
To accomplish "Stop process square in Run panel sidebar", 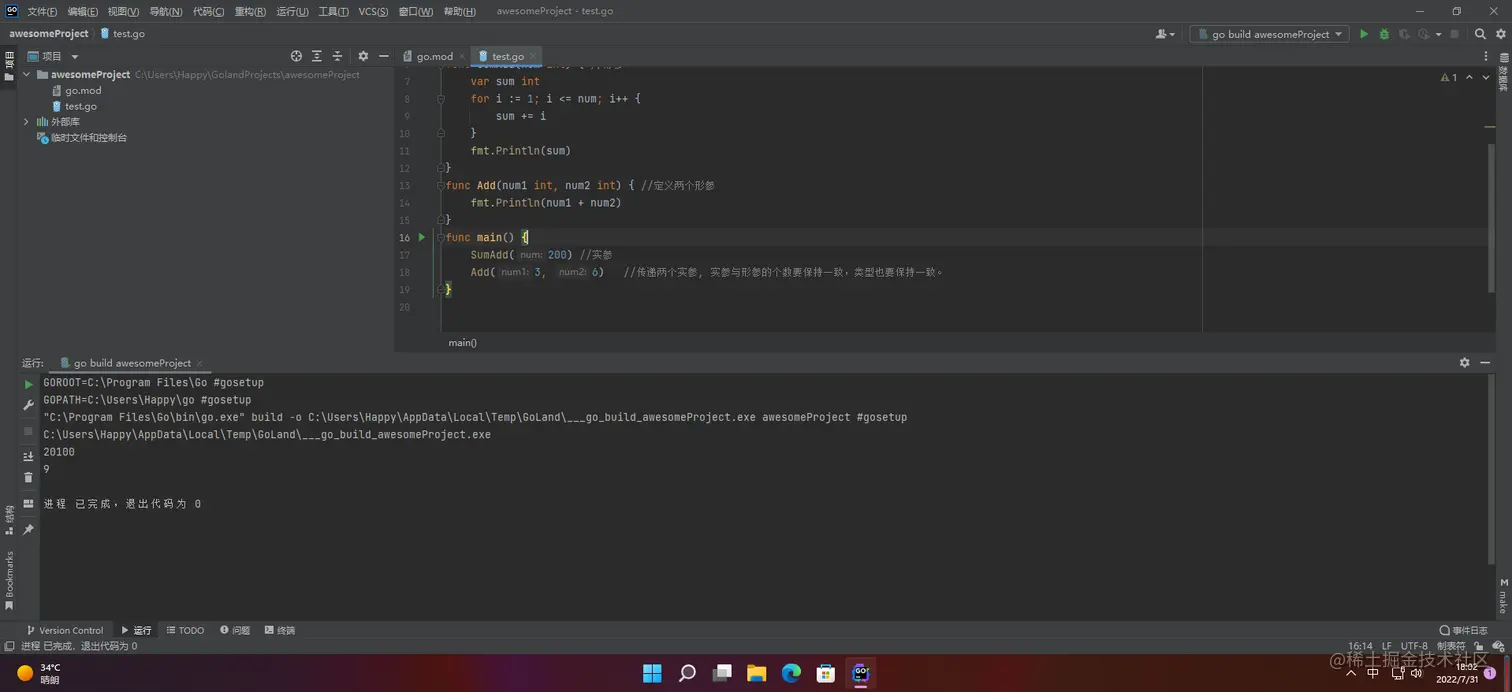I will tap(28, 430).
